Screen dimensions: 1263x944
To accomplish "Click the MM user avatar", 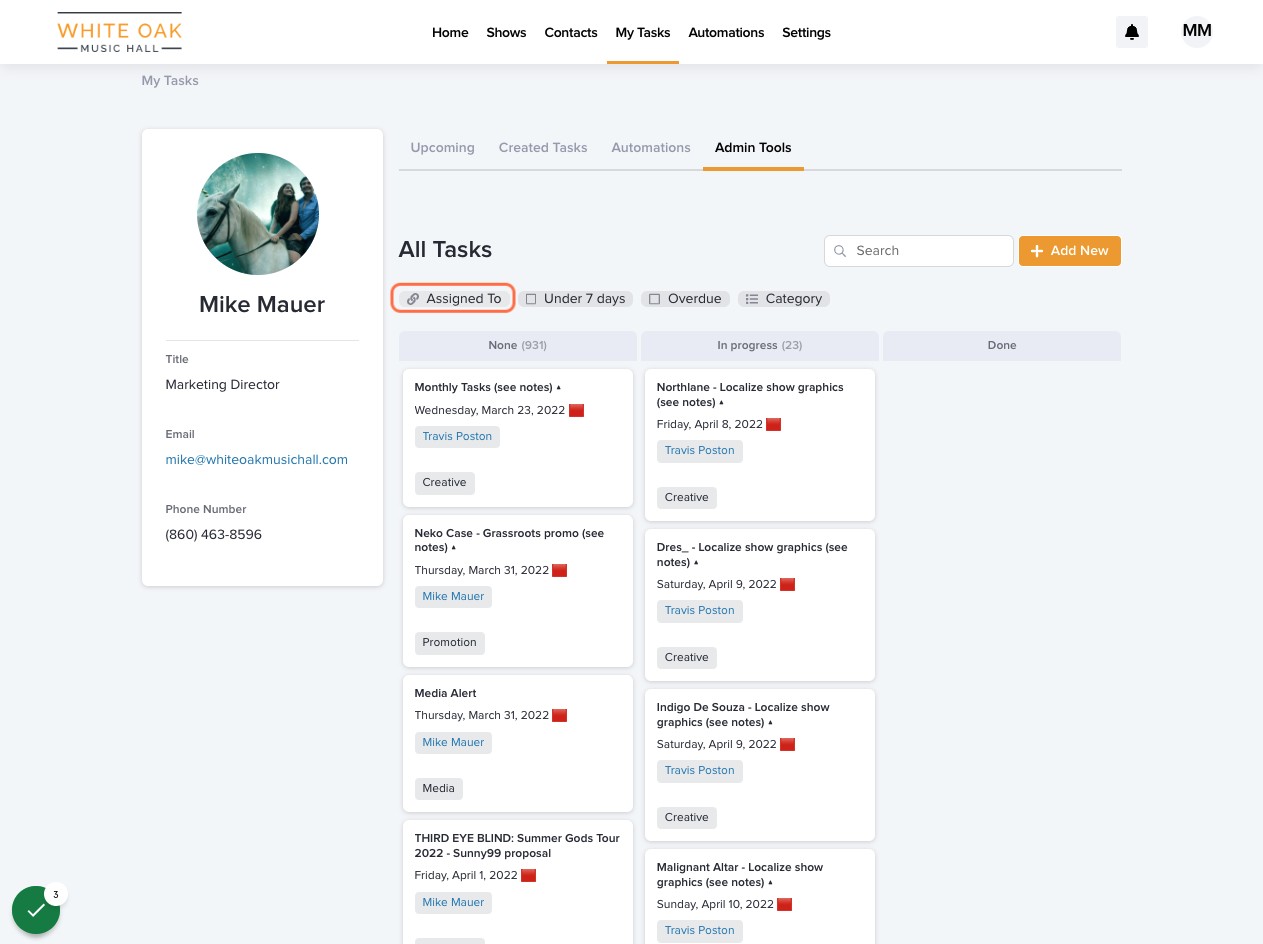I will [1197, 32].
